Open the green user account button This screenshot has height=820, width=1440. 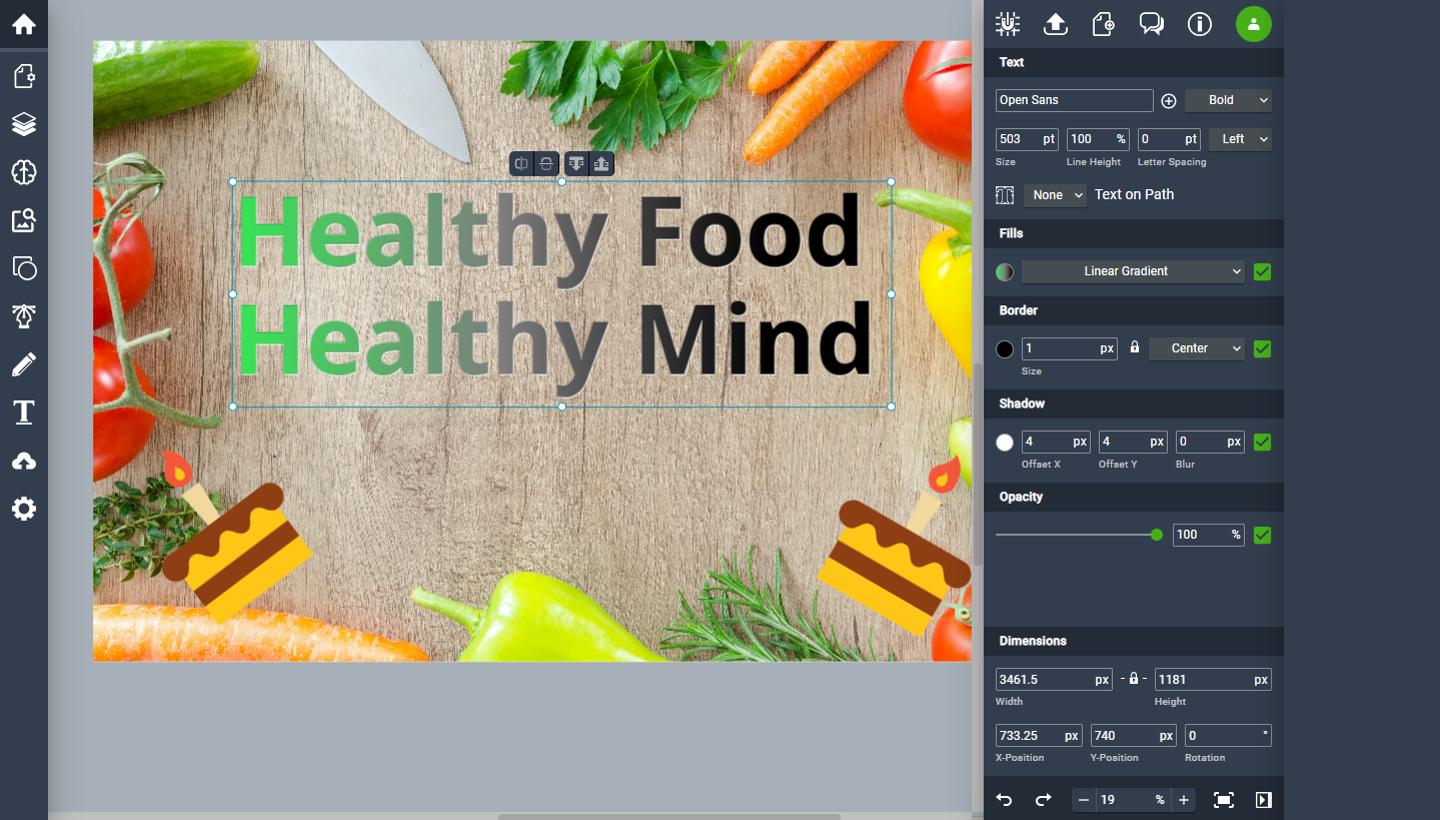[x=1254, y=24]
